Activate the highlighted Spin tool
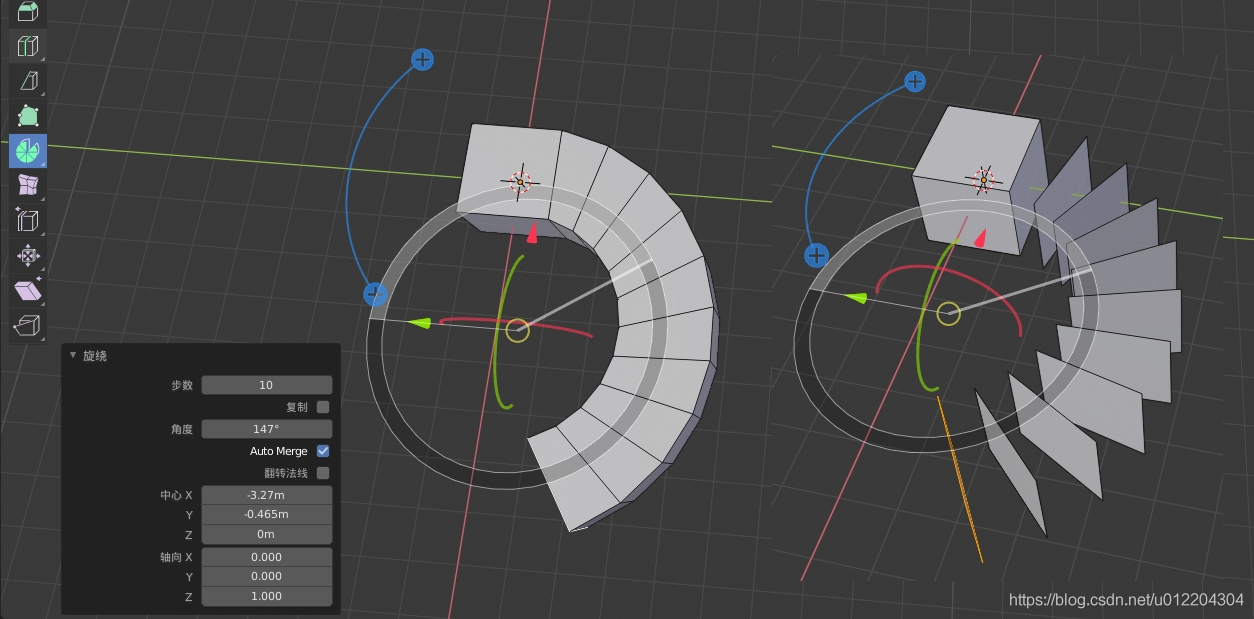This screenshot has width=1254, height=619. [28, 150]
